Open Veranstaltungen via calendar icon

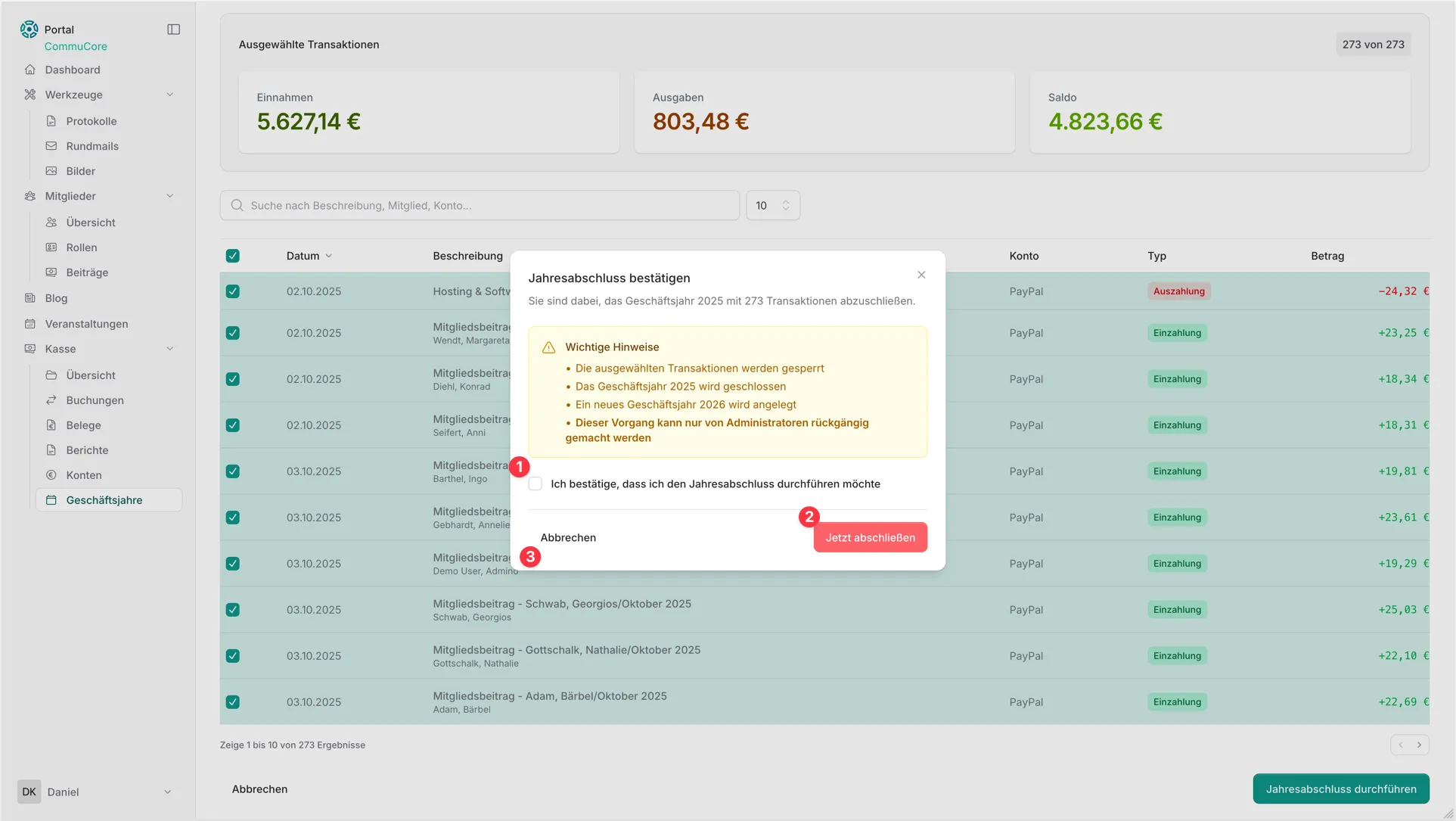pyautogui.click(x=30, y=324)
